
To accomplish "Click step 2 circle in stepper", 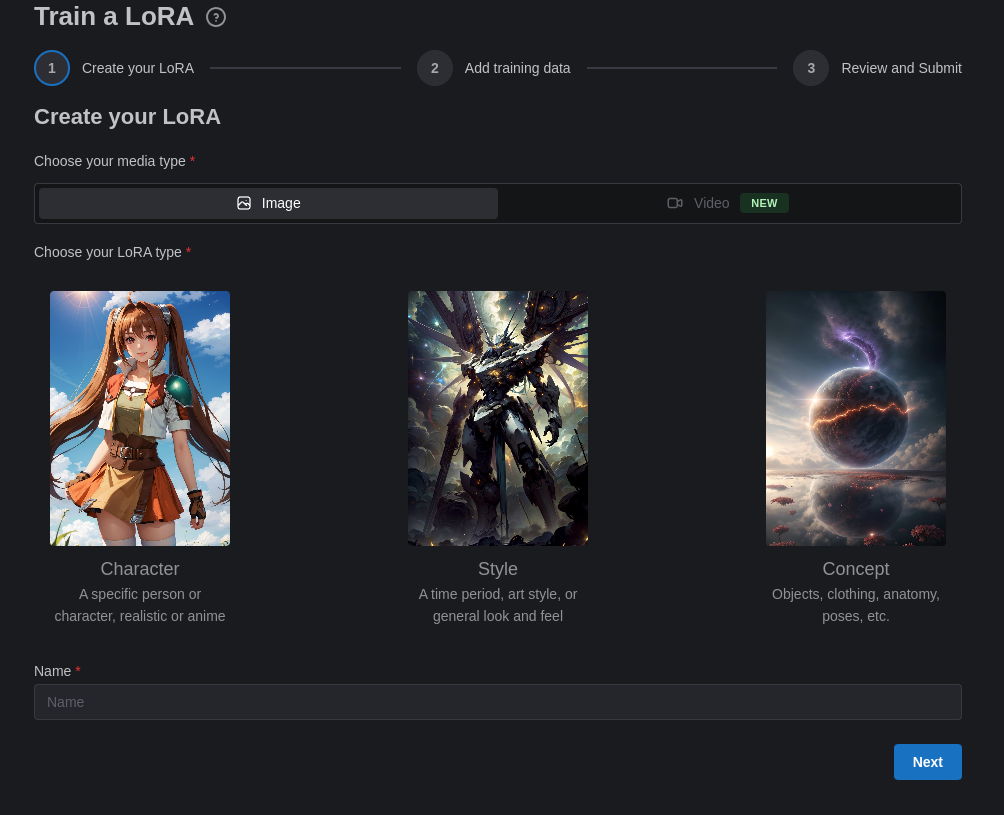I will tap(435, 68).
